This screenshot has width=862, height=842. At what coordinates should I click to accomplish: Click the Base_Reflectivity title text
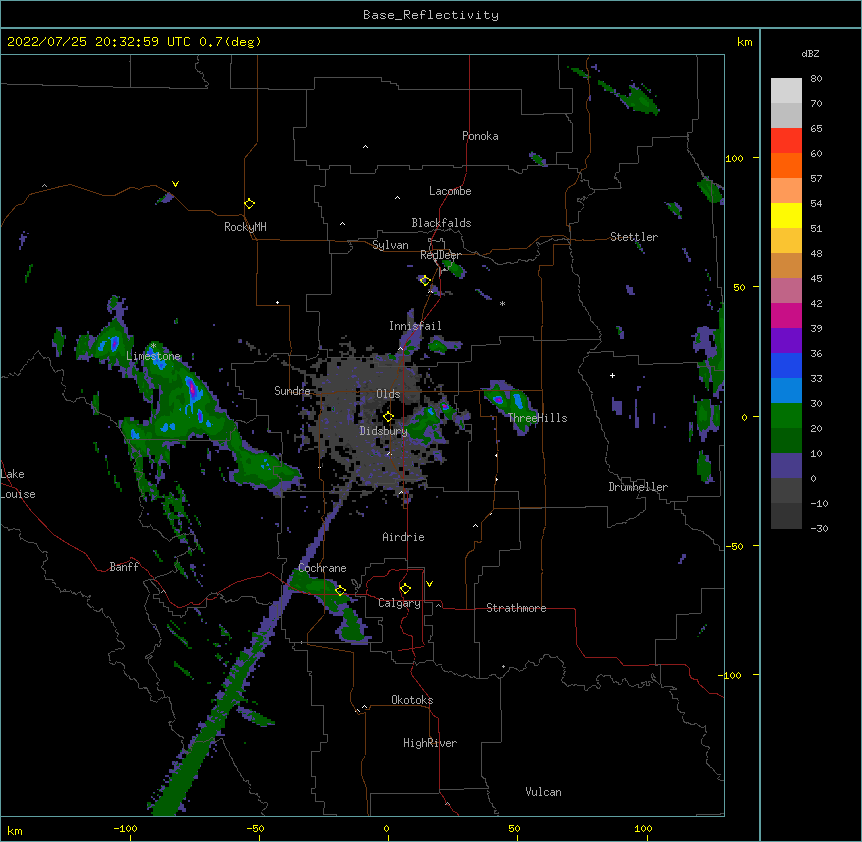pyautogui.click(x=431, y=15)
